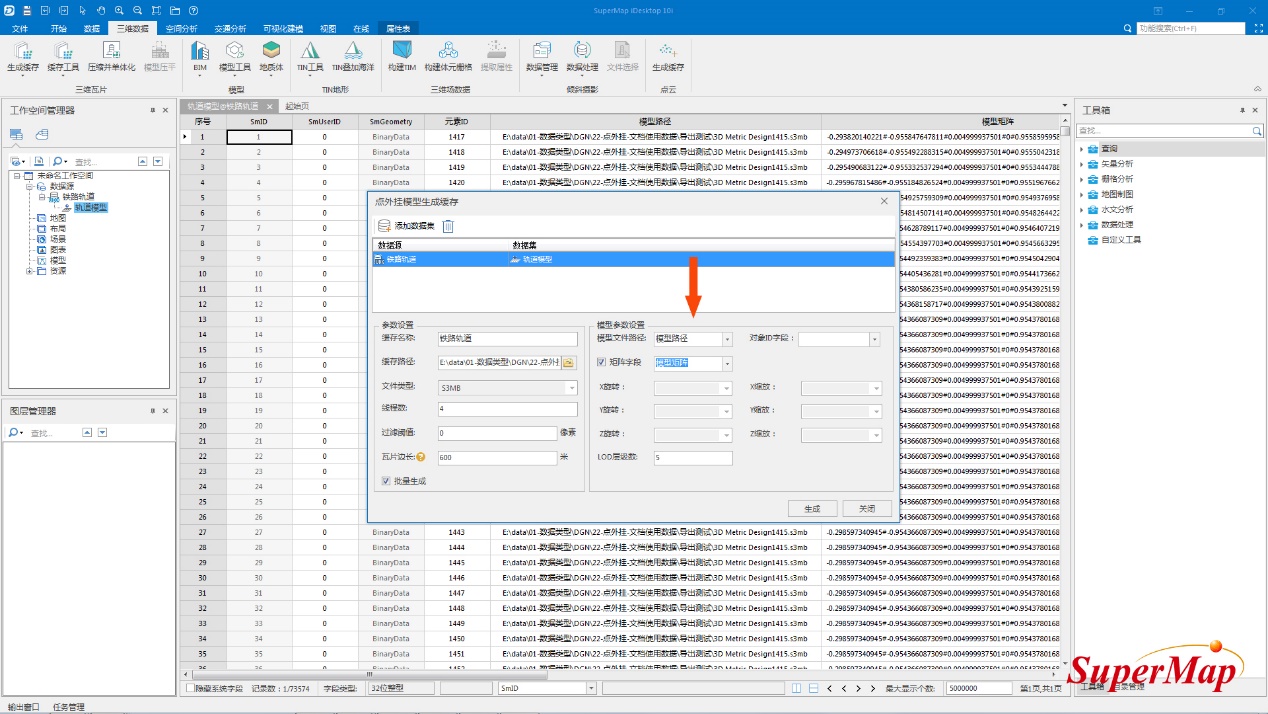Viewport: 1268px width, 714px height.
Task: Click the LOD层级数 input field
Action: click(x=692, y=458)
